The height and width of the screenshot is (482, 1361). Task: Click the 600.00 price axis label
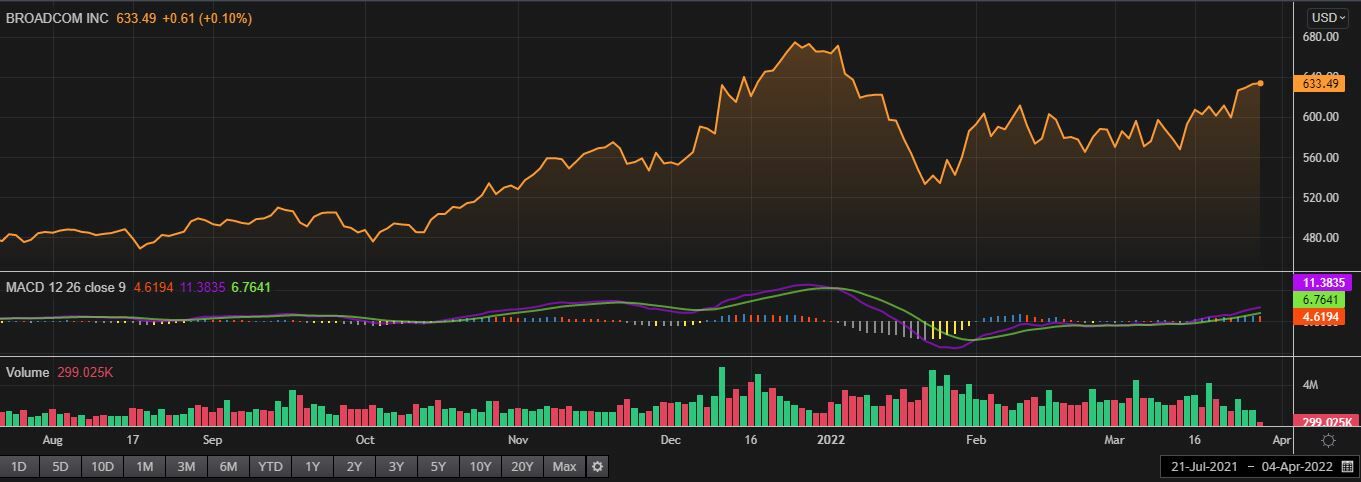tap(1321, 117)
